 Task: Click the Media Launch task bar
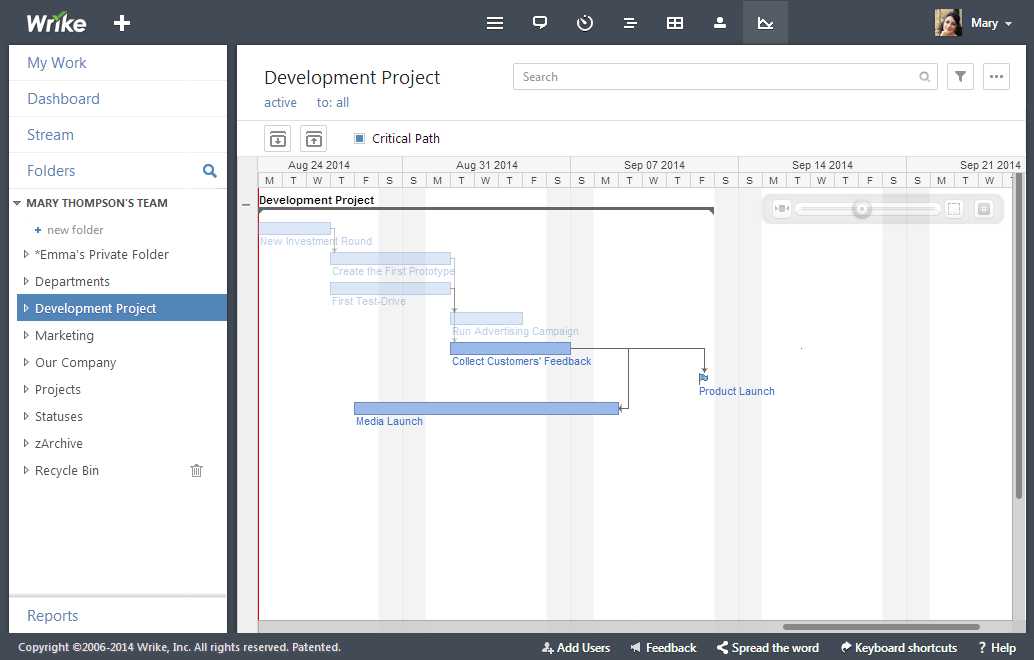click(x=486, y=408)
